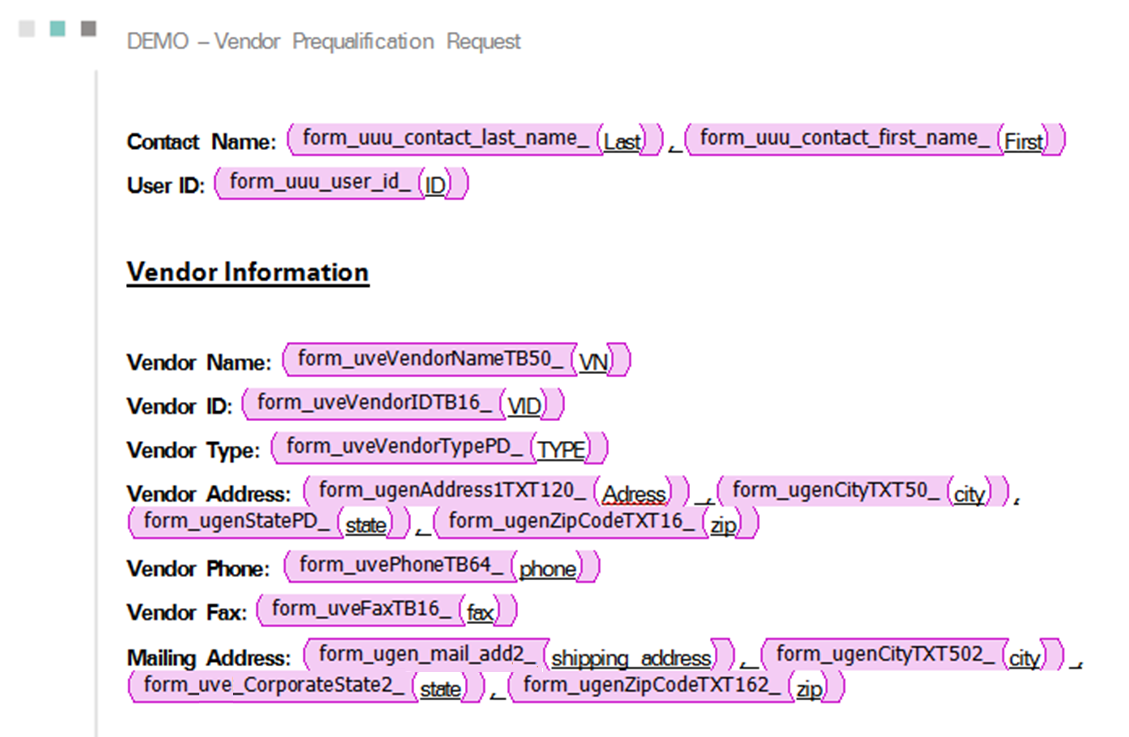Open the form_ugenStatePD_ state field

365,525
